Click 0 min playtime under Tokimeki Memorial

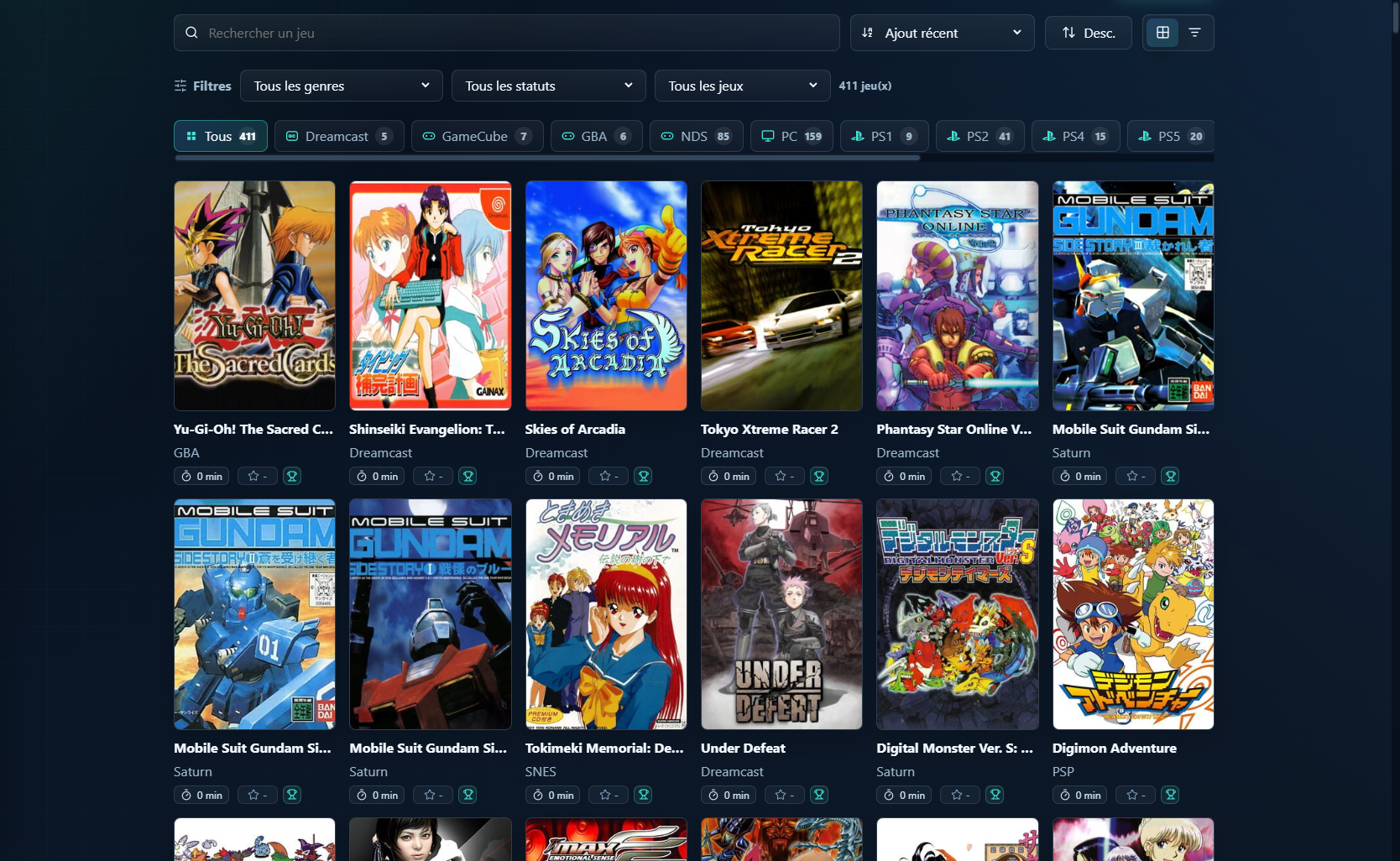point(554,795)
